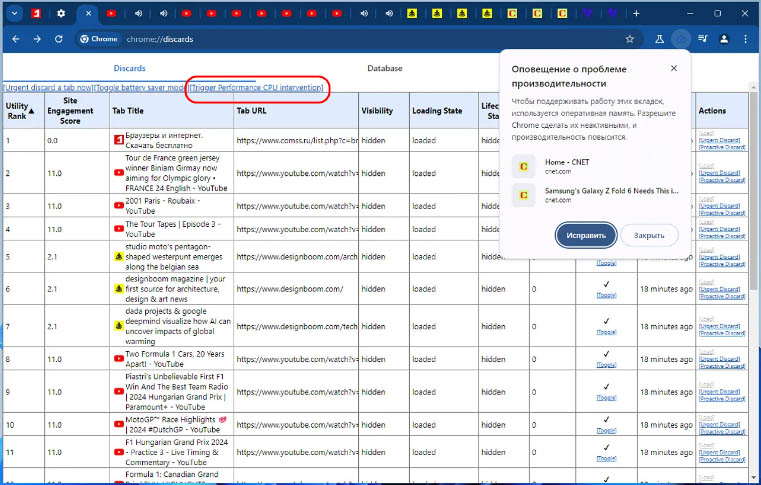Image resolution: width=761 pixels, height=485 pixels.
Task: Switch to the settings gear tab
Action: pyautogui.click(x=61, y=14)
